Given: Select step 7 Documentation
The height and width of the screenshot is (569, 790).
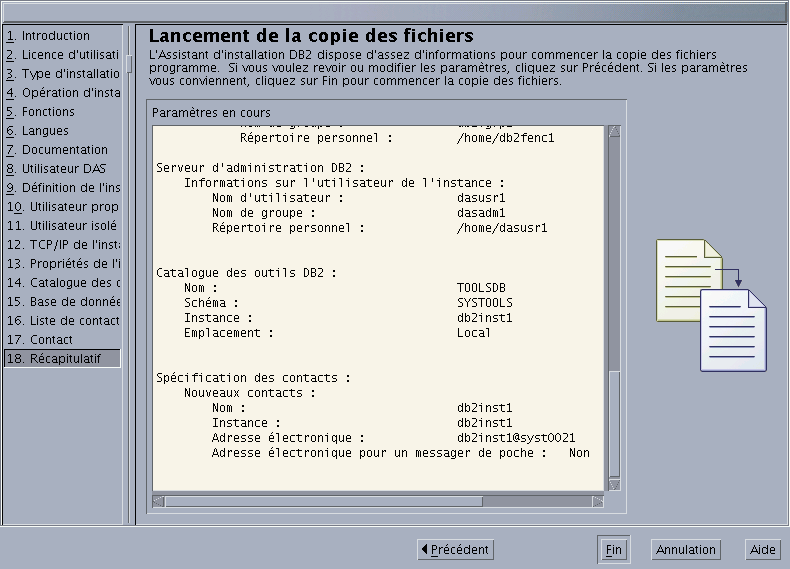Looking at the screenshot, I should coord(62,150).
